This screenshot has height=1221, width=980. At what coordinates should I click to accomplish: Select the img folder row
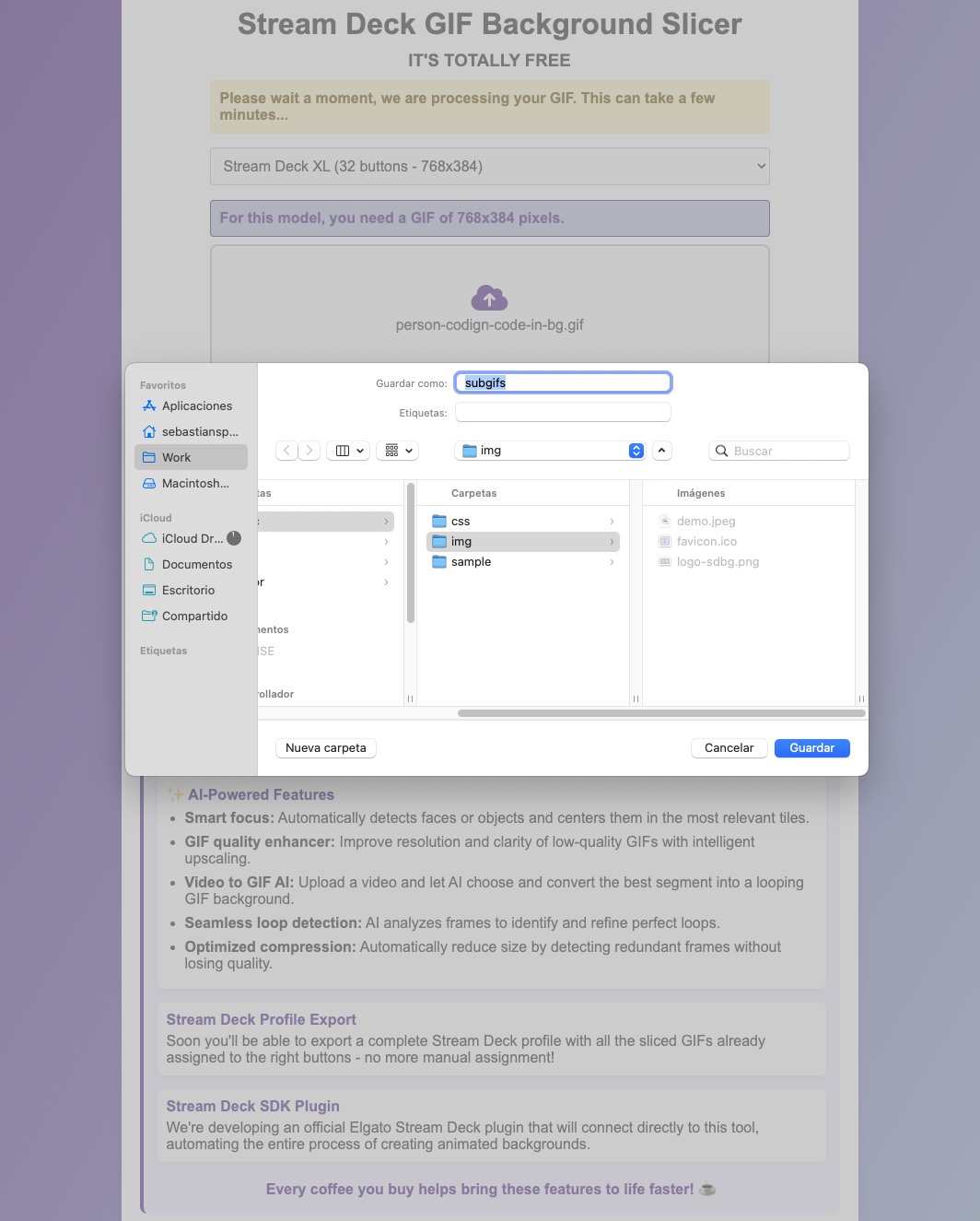(522, 542)
